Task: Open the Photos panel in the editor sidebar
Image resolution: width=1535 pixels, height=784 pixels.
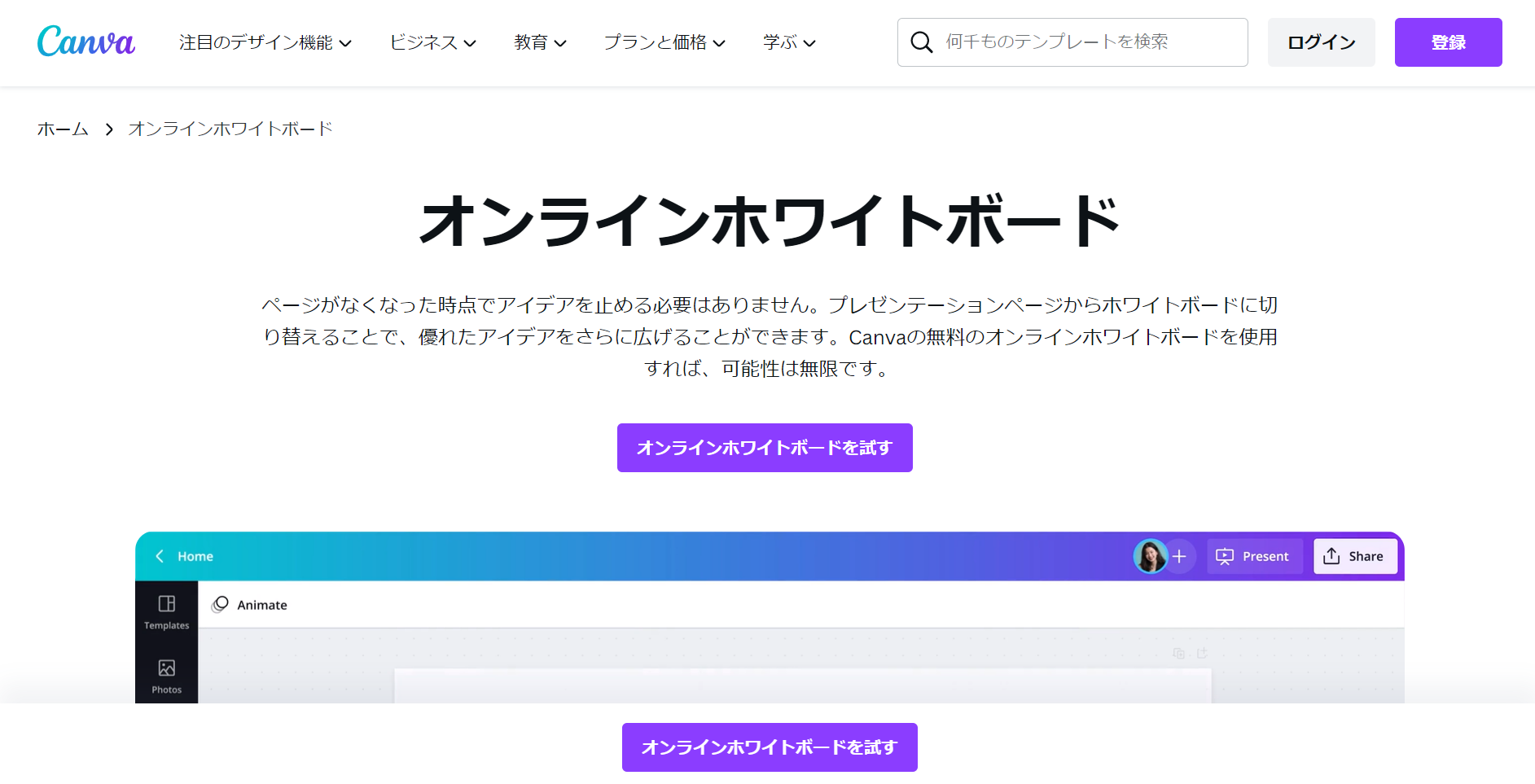Action: tap(166, 676)
